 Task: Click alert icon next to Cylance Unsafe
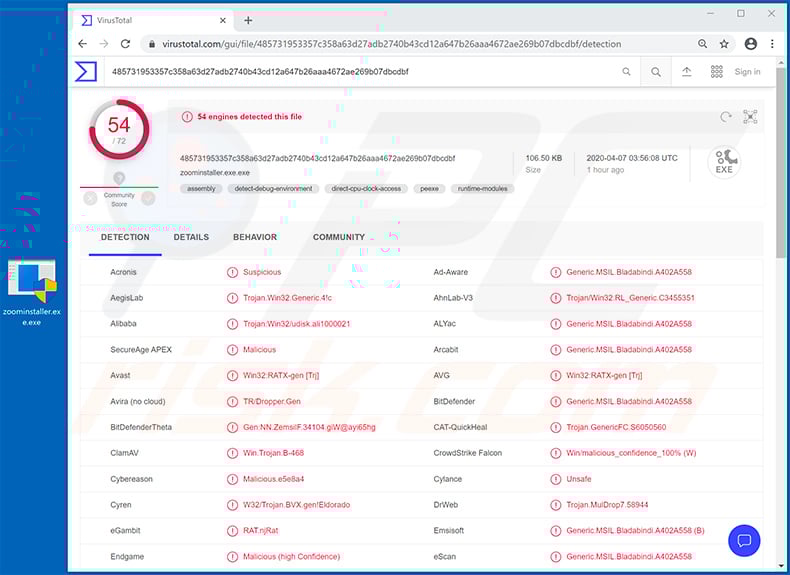coord(556,479)
